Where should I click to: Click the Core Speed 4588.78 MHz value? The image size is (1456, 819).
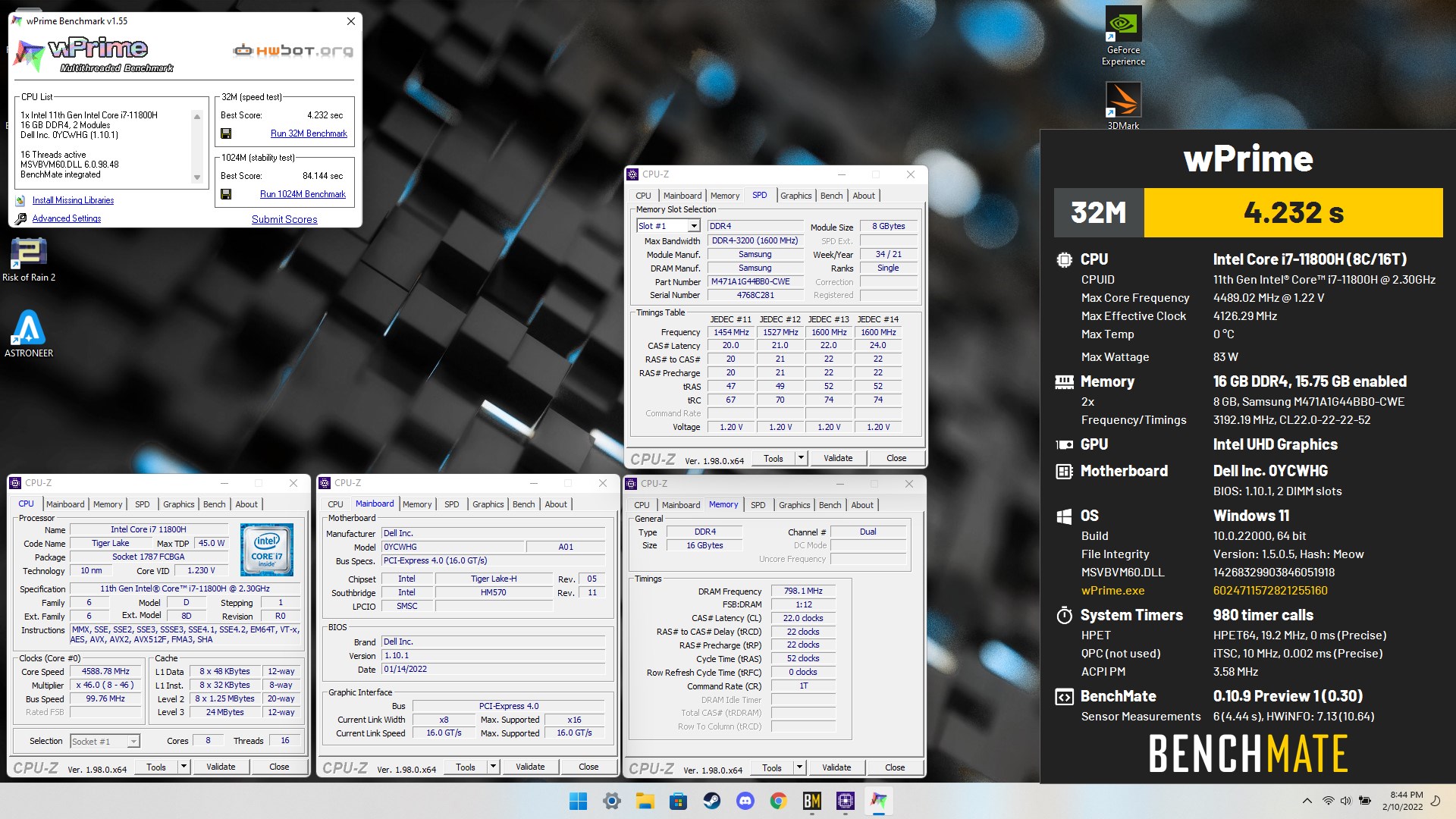pyautogui.click(x=105, y=672)
